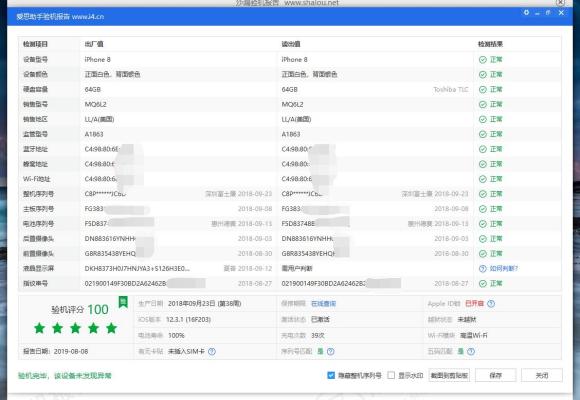Click the green check icon in the 监管型号 row
Screen dimensions: 580x400
[483, 134]
